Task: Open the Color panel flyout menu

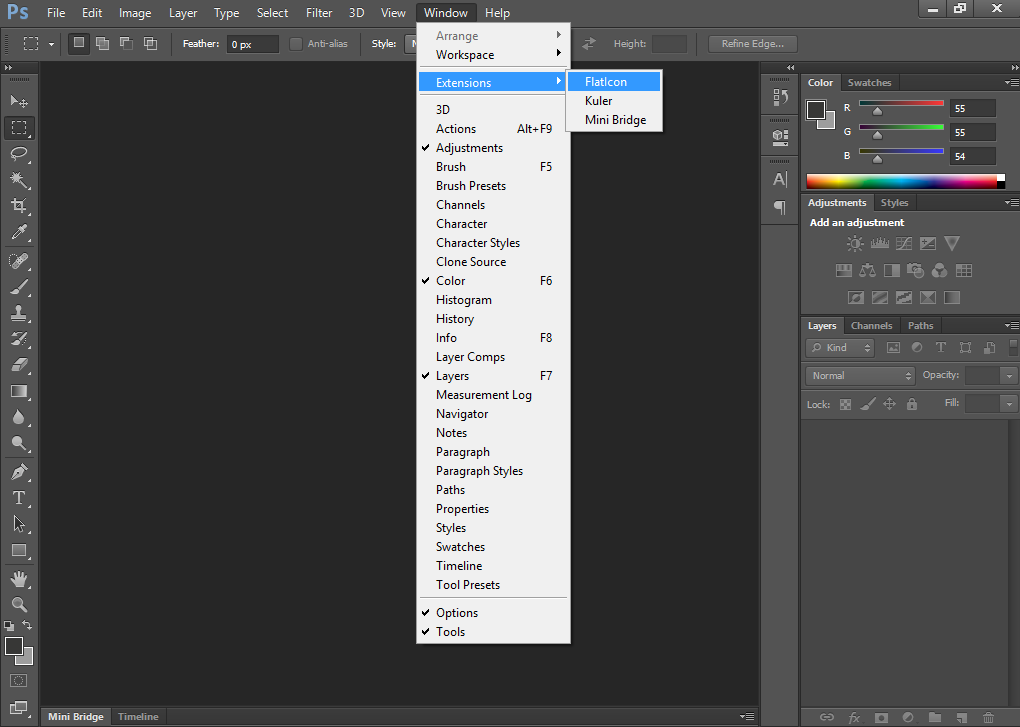Action: coord(1012,83)
